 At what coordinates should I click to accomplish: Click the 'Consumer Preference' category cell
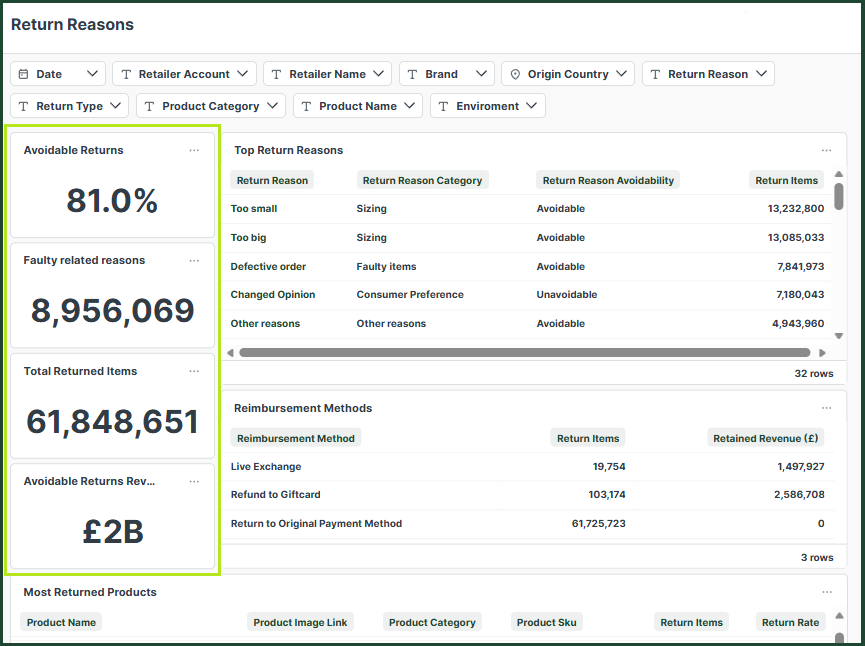pyautogui.click(x=410, y=295)
